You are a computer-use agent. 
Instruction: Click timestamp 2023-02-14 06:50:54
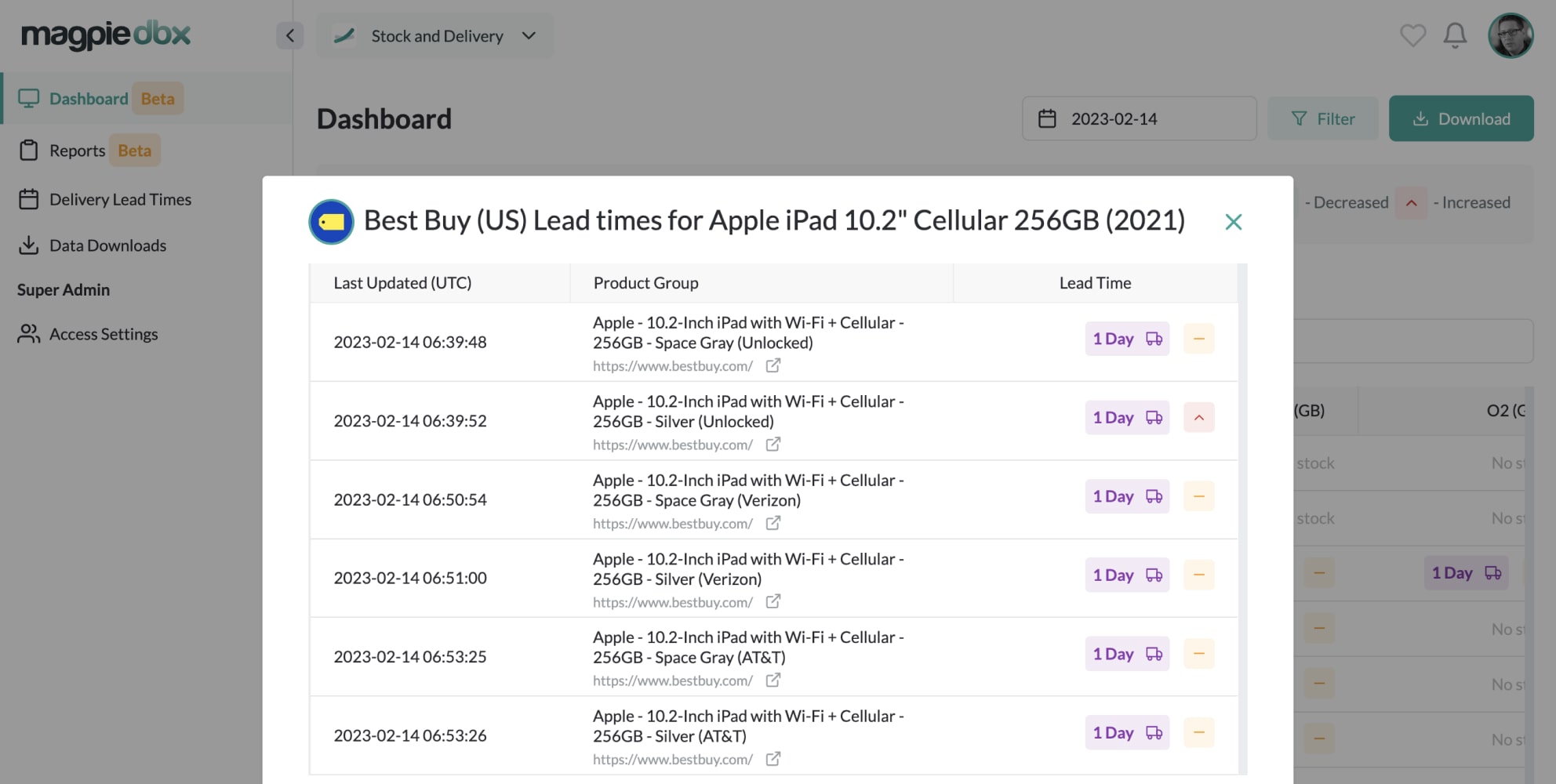coord(410,499)
